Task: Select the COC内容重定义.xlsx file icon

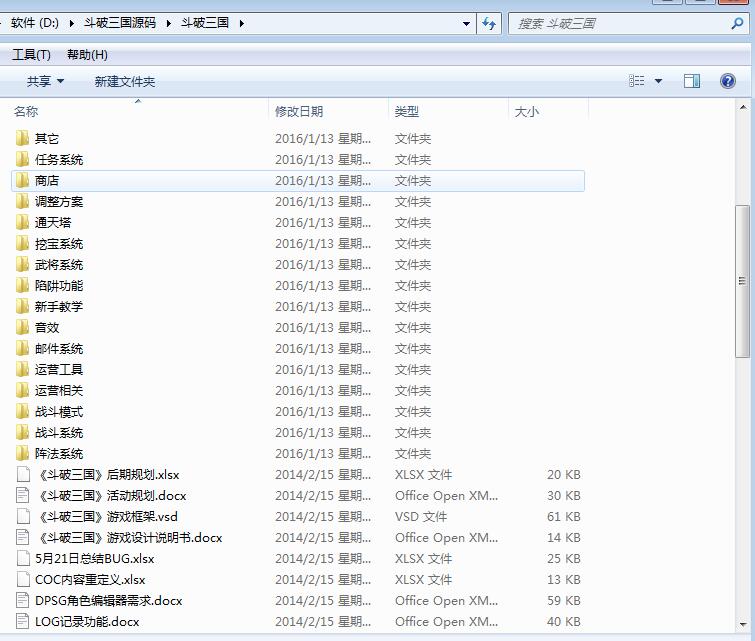Action: tap(23, 580)
